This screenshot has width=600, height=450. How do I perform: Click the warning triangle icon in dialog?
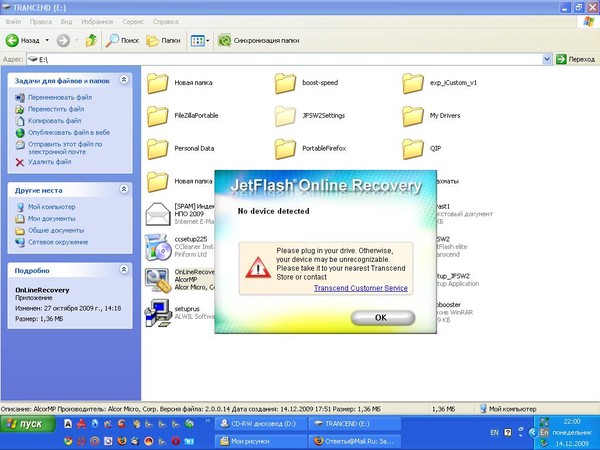(258, 267)
